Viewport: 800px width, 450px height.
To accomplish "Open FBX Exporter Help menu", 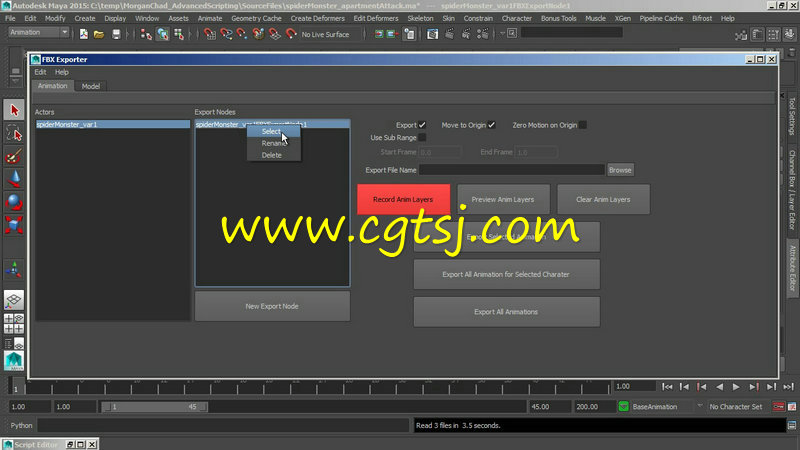I will click(x=62, y=72).
